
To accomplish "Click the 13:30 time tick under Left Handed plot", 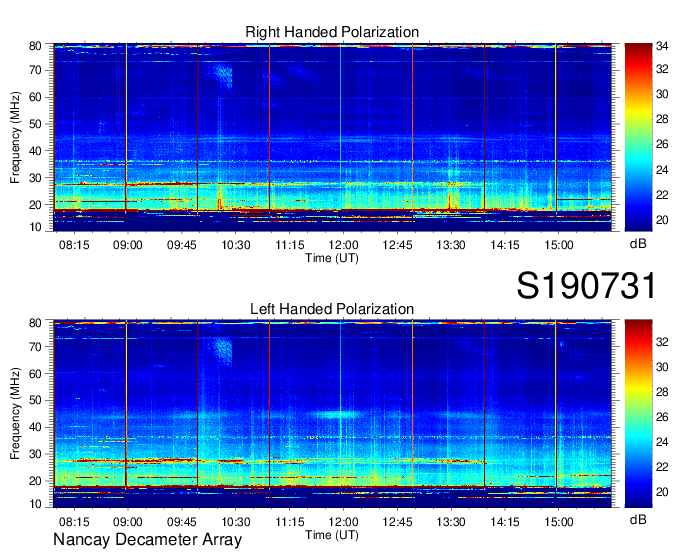I will (x=451, y=522).
